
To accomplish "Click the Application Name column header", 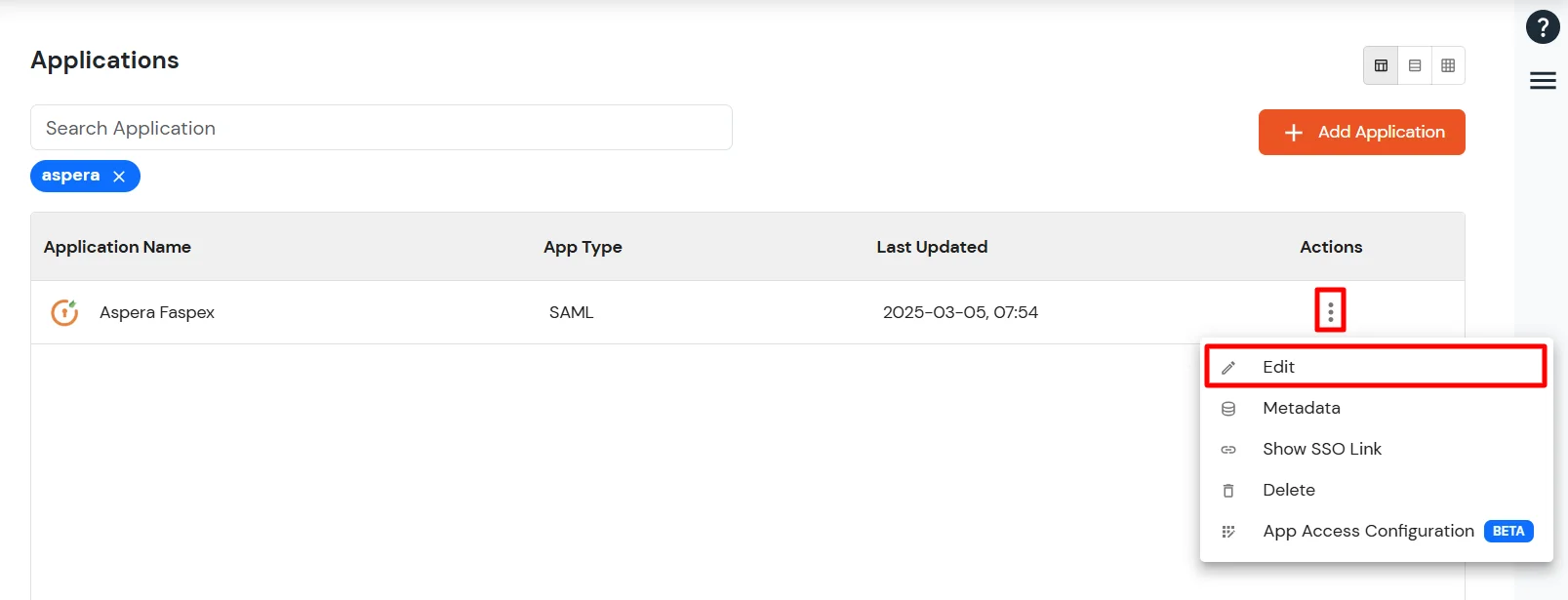I will click(117, 247).
